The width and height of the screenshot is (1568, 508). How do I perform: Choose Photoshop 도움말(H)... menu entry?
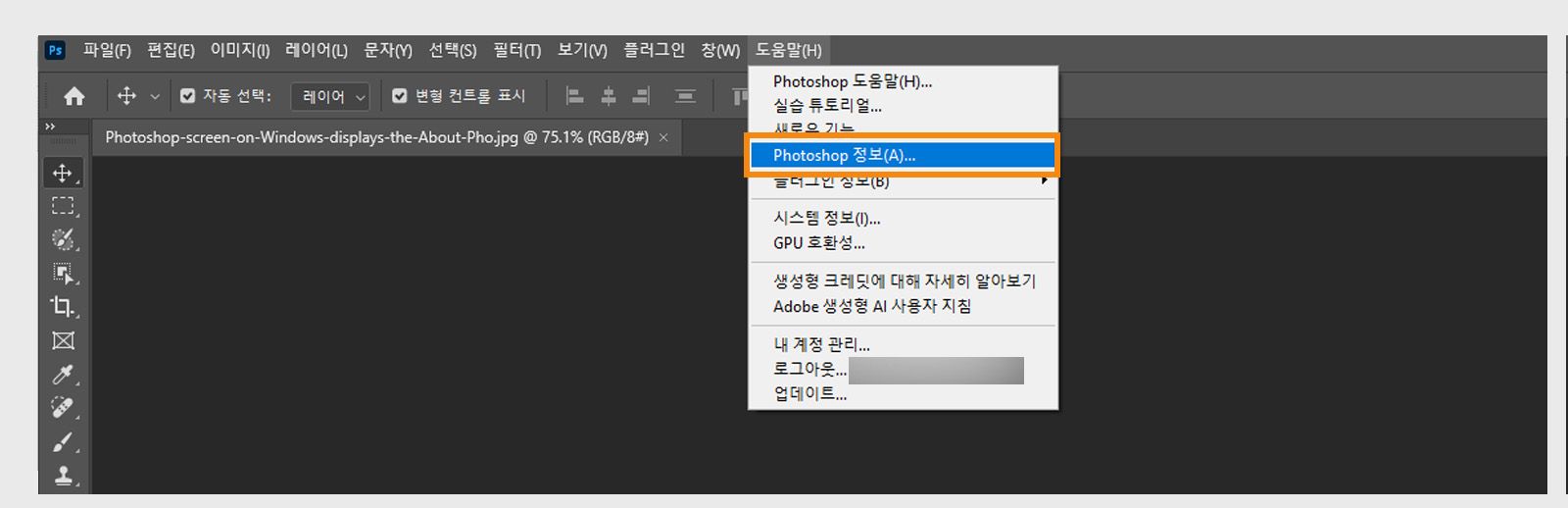(903, 81)
